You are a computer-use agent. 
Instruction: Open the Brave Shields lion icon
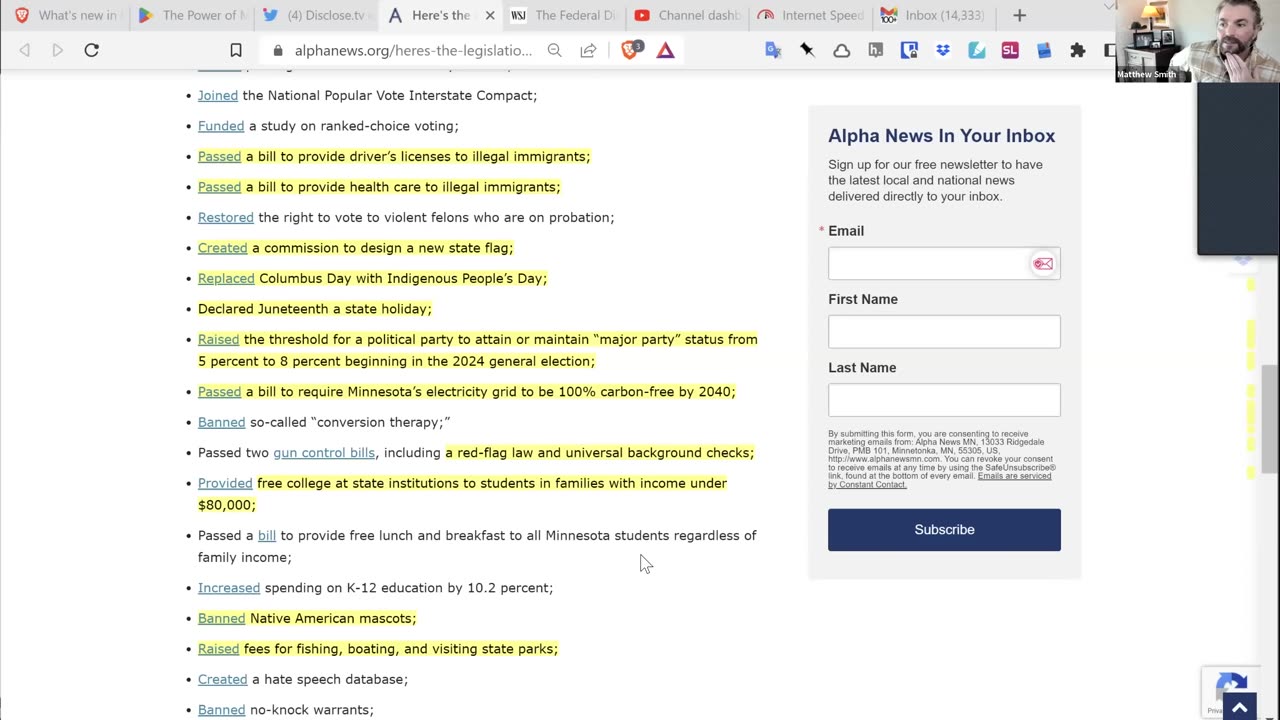[x=631, y=50]
